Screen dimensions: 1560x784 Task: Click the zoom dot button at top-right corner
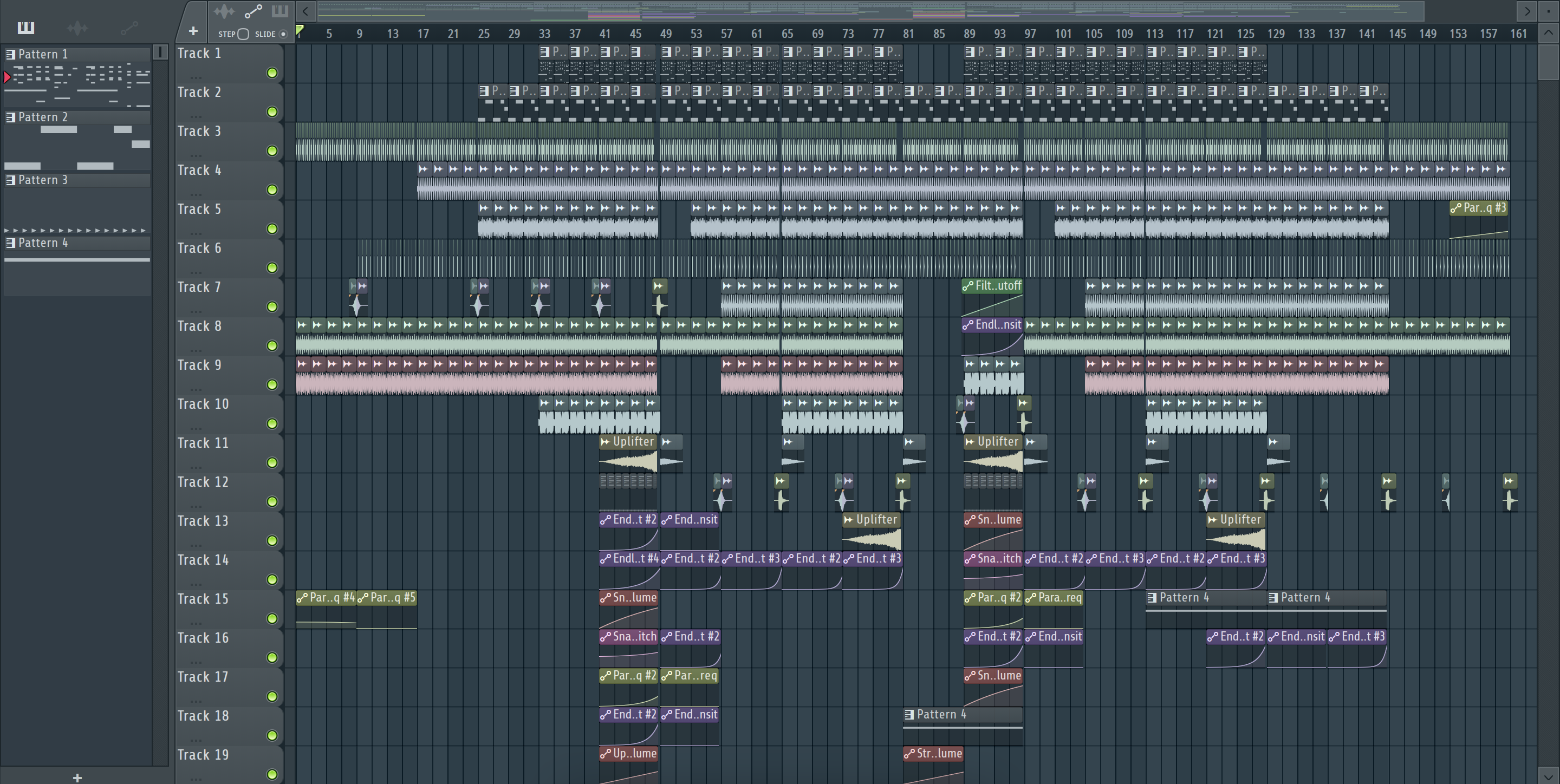click(x=1549, y=11)
